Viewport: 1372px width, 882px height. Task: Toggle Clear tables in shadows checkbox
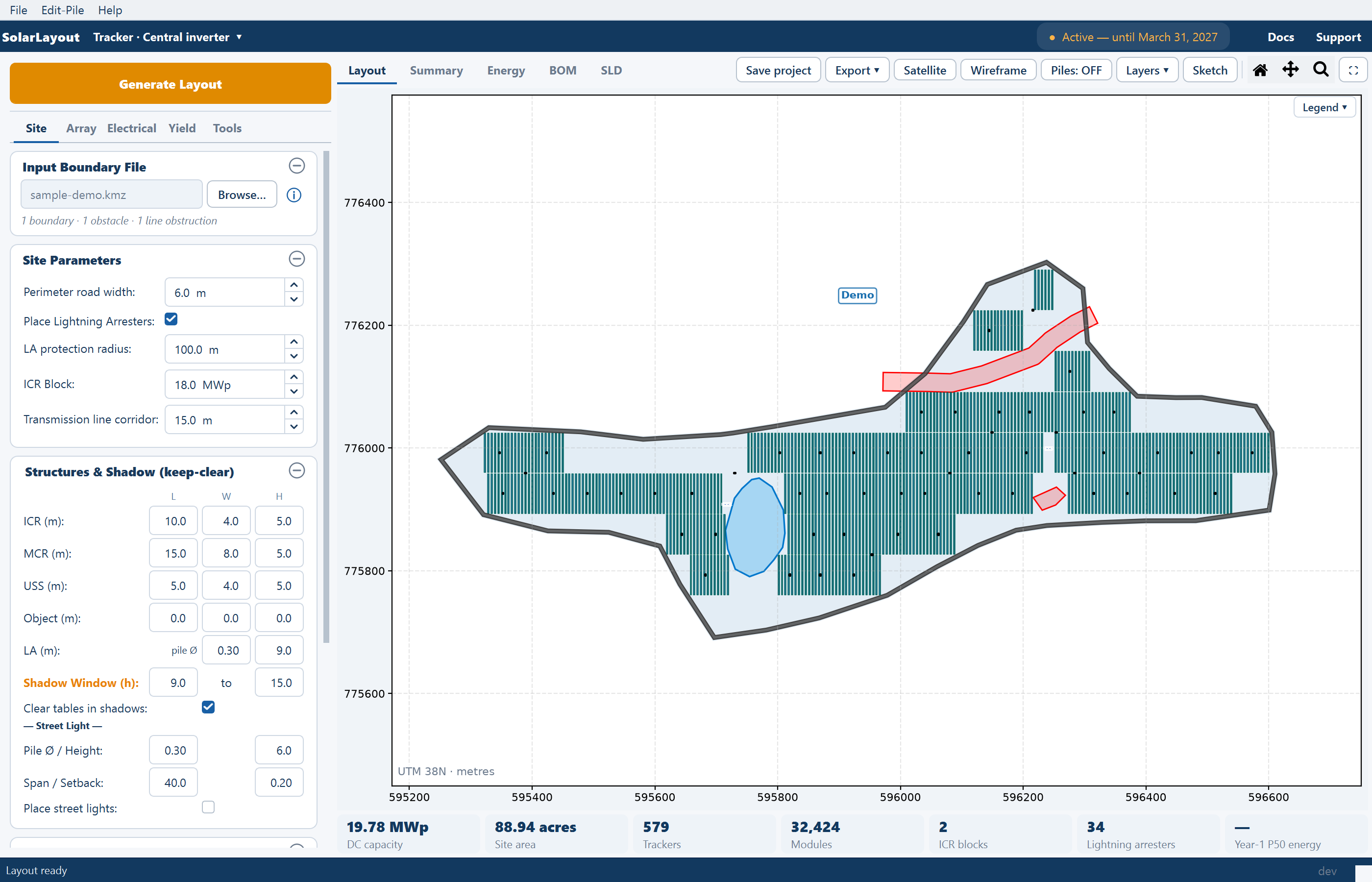[x=208, y=708]
